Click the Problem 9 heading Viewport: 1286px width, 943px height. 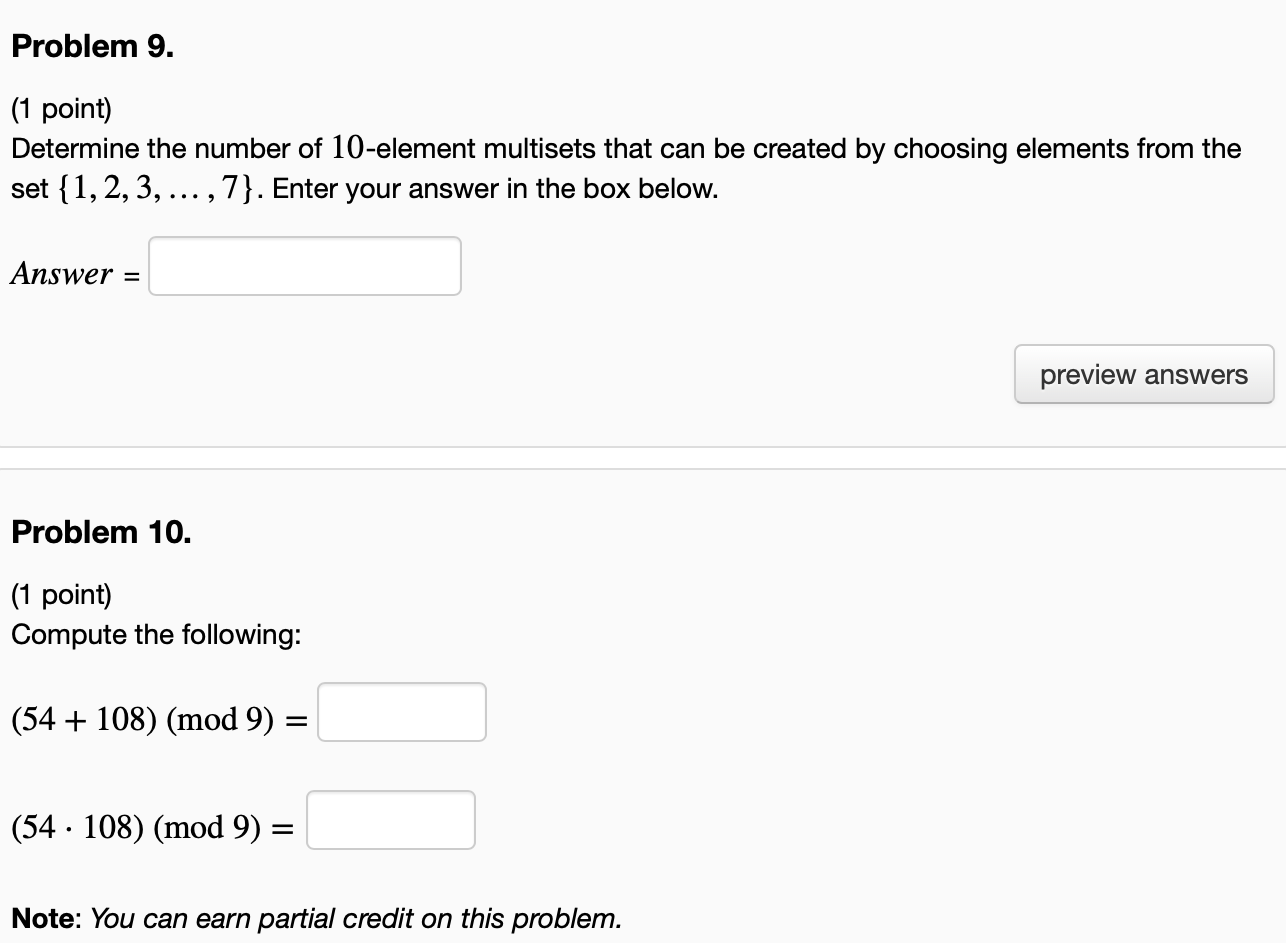(93, 46)
